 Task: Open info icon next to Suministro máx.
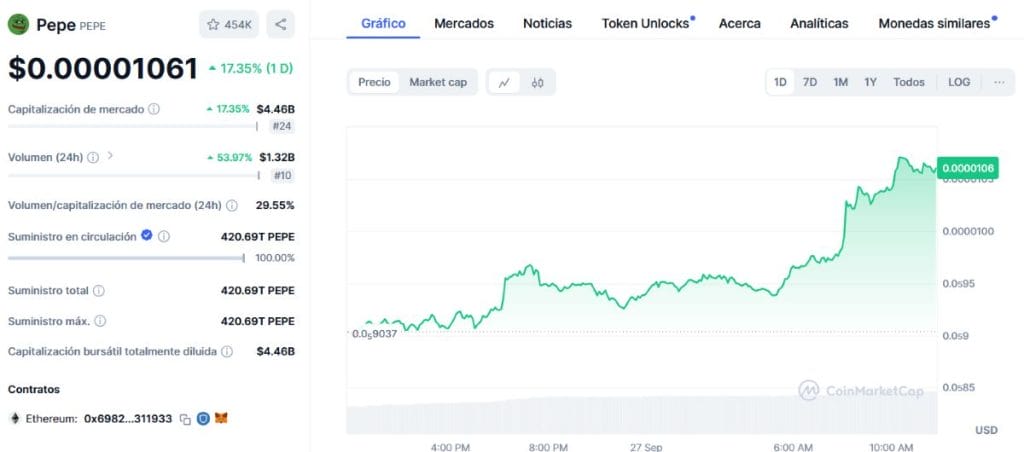click(100, 321)
